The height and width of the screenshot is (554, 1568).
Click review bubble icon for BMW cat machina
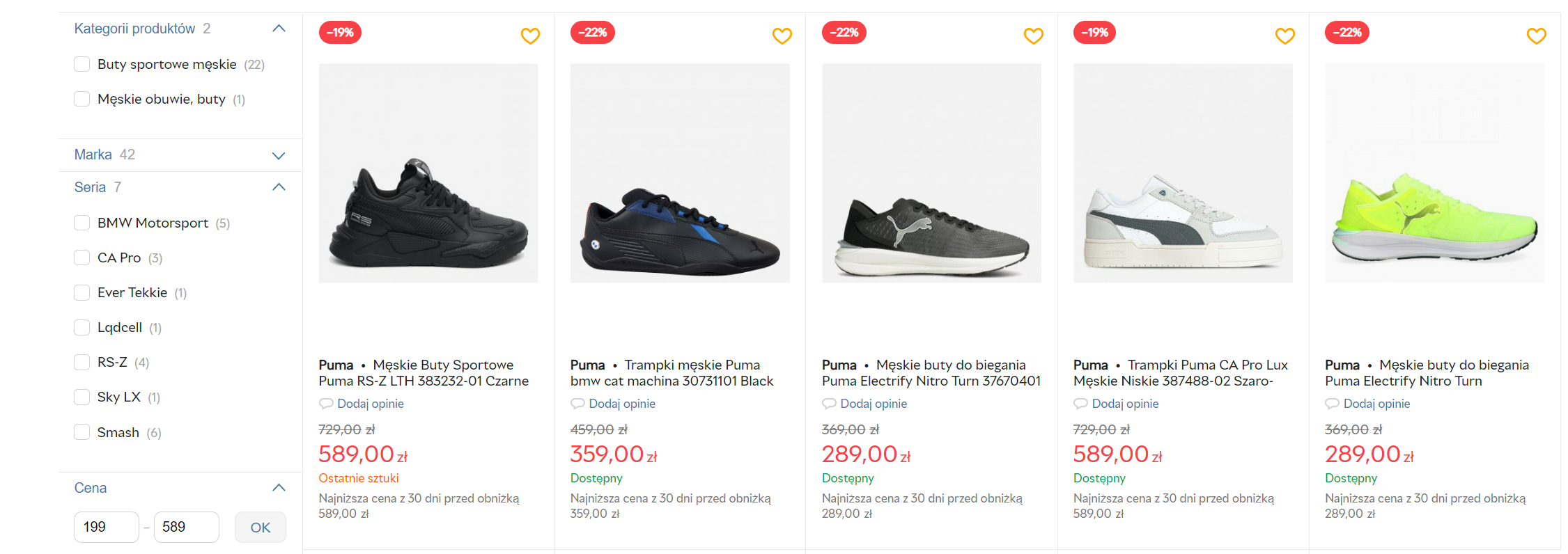pyautogui.click(x=577, y=404)
